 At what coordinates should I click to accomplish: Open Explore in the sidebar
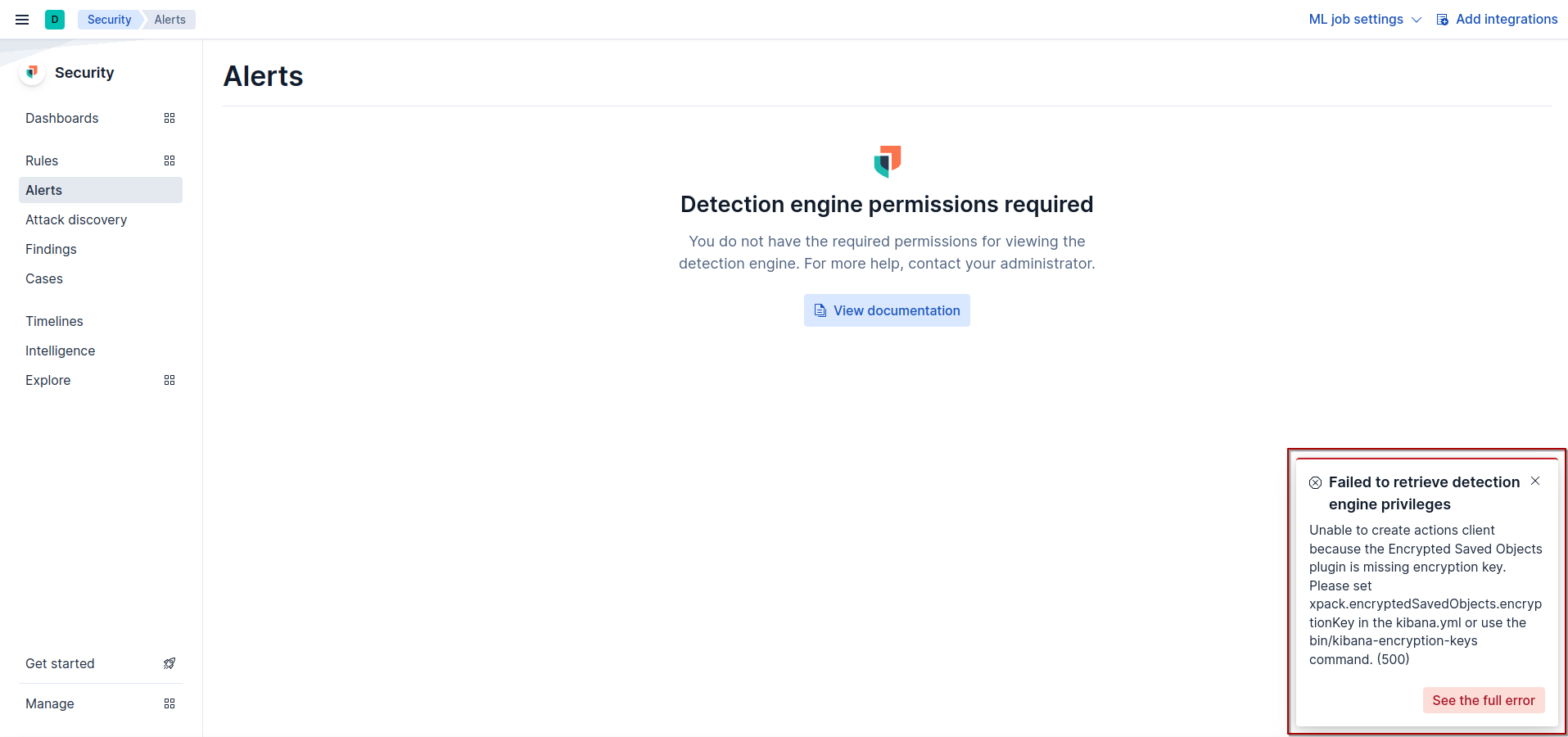48,380
